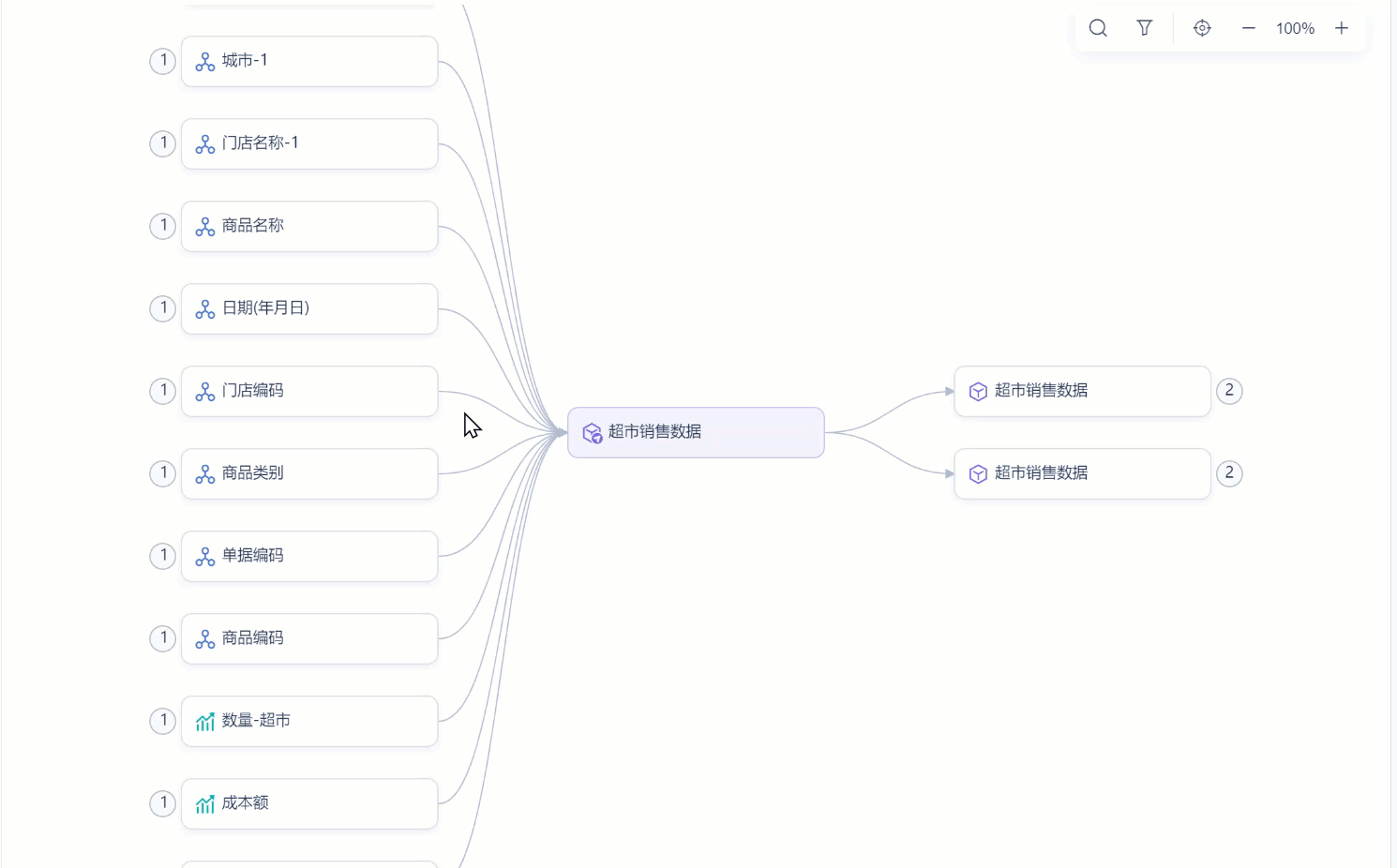Click the central 超市销售数据 dataset icon
The width and height of the screenshot is (1397, 868).
[x=592, y=433]
